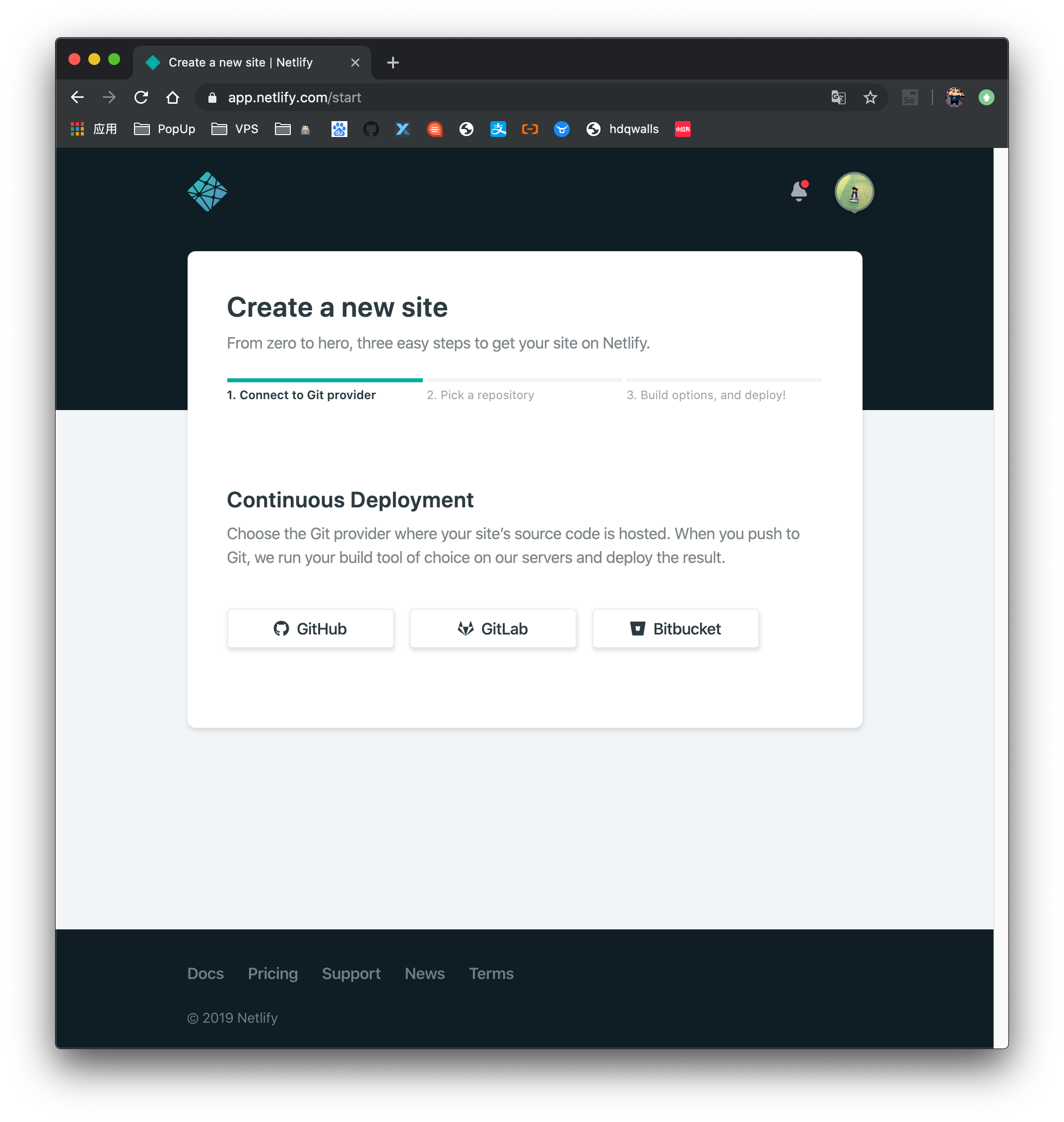Bookmark this page with star icon

coord(870,98)
